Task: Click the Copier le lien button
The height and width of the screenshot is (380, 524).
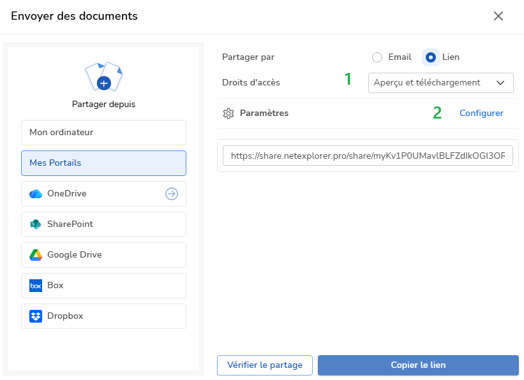Action: [x=418, y=365]
